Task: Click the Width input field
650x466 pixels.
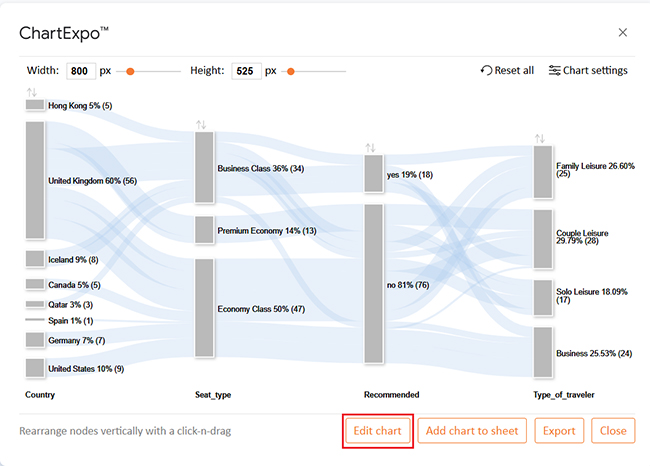Action: point(80,71)
